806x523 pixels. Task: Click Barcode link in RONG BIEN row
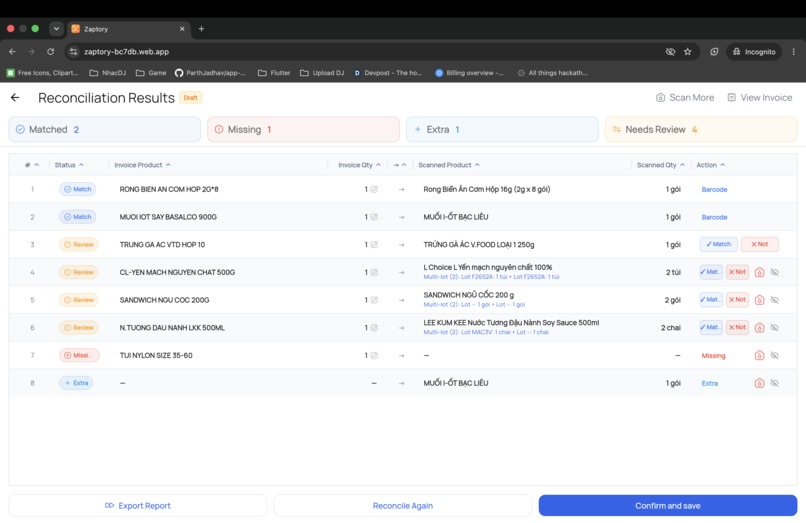point(714,189)
